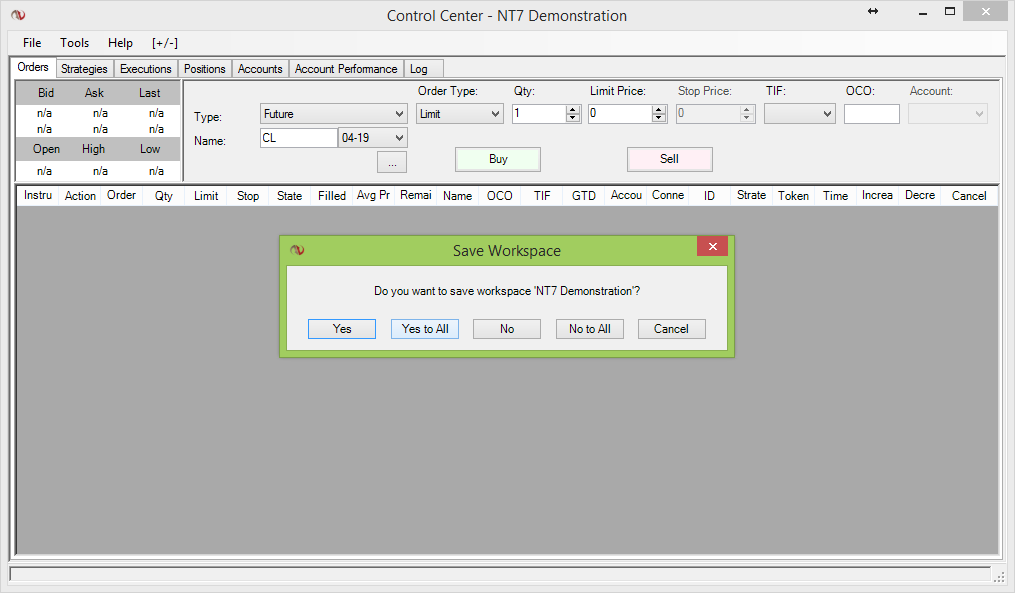Click the Conne column header

(668, 196)
